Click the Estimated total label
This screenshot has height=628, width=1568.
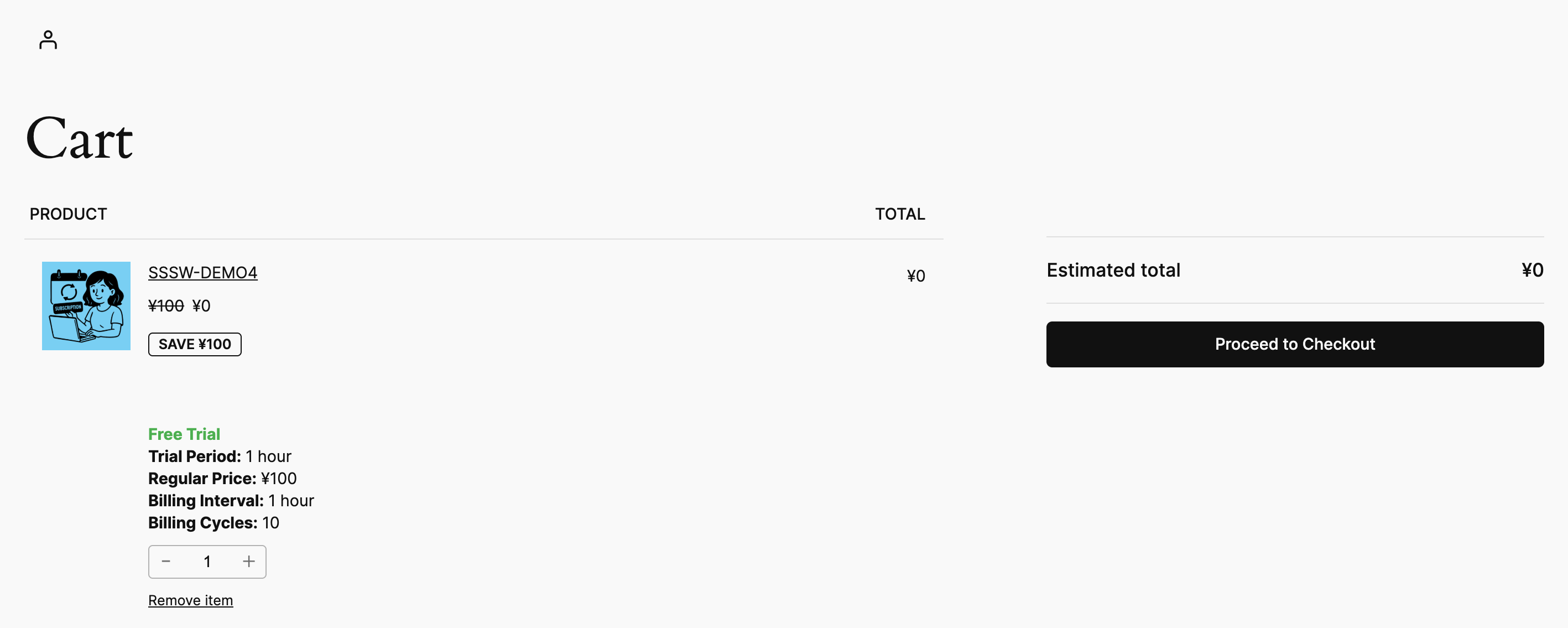1113,270
